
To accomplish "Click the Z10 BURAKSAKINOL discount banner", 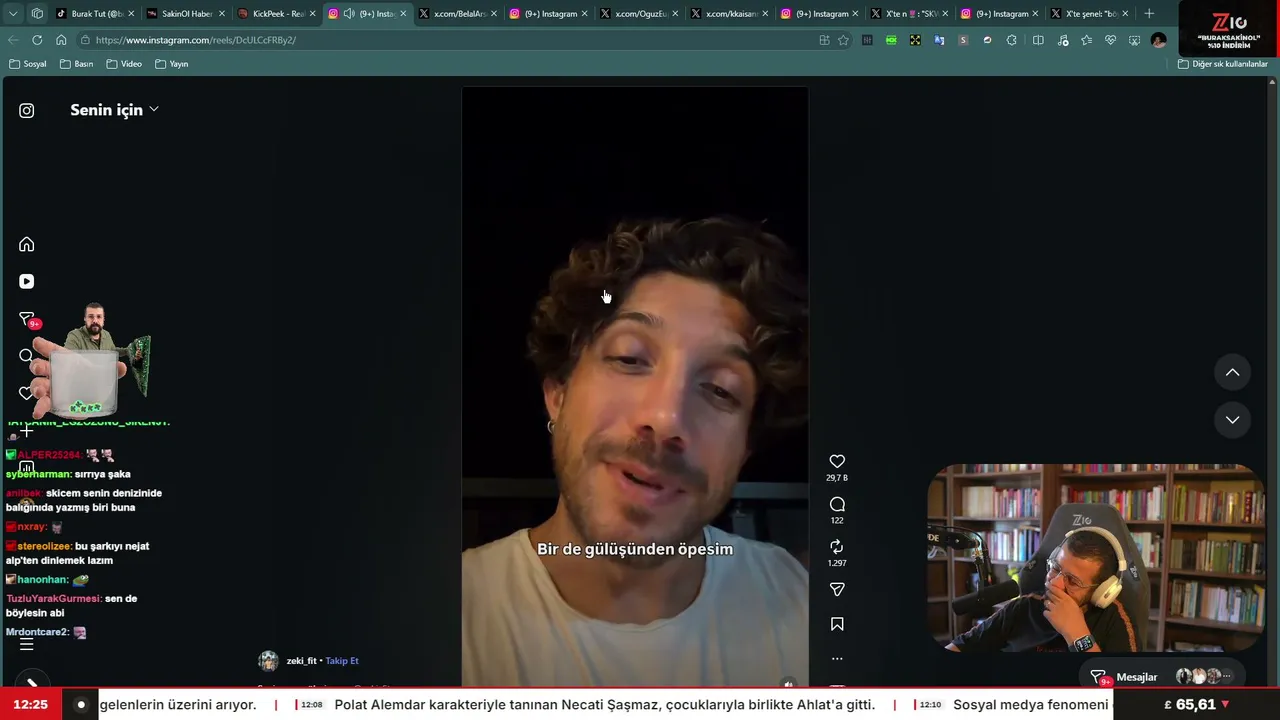I will (1228, 29).
